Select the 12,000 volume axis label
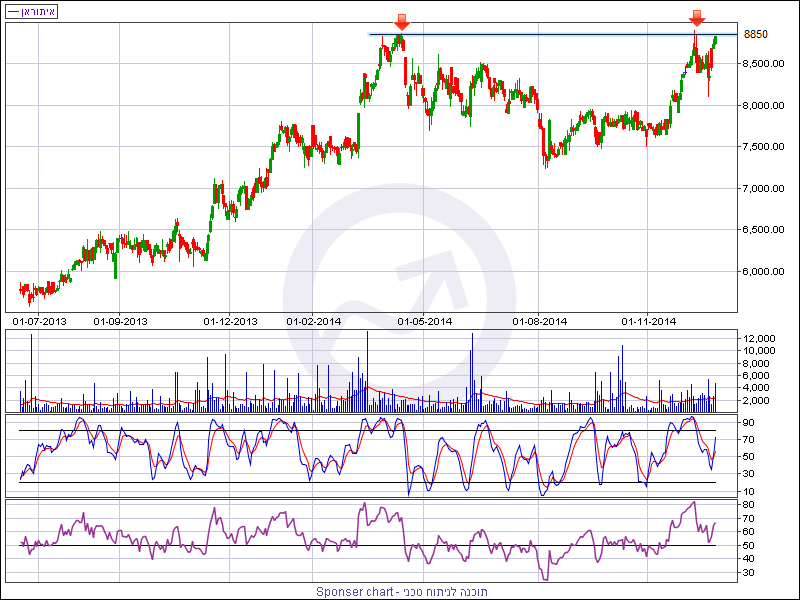The image size is (800, 600). tap(759, 339)
